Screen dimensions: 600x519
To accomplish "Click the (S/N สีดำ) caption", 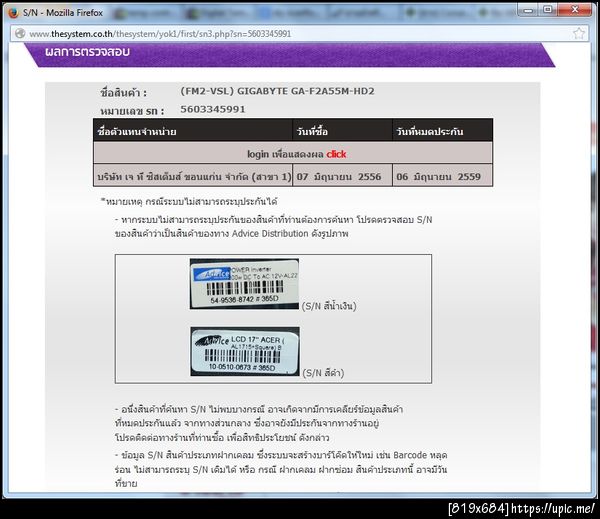I will [323, 373].
